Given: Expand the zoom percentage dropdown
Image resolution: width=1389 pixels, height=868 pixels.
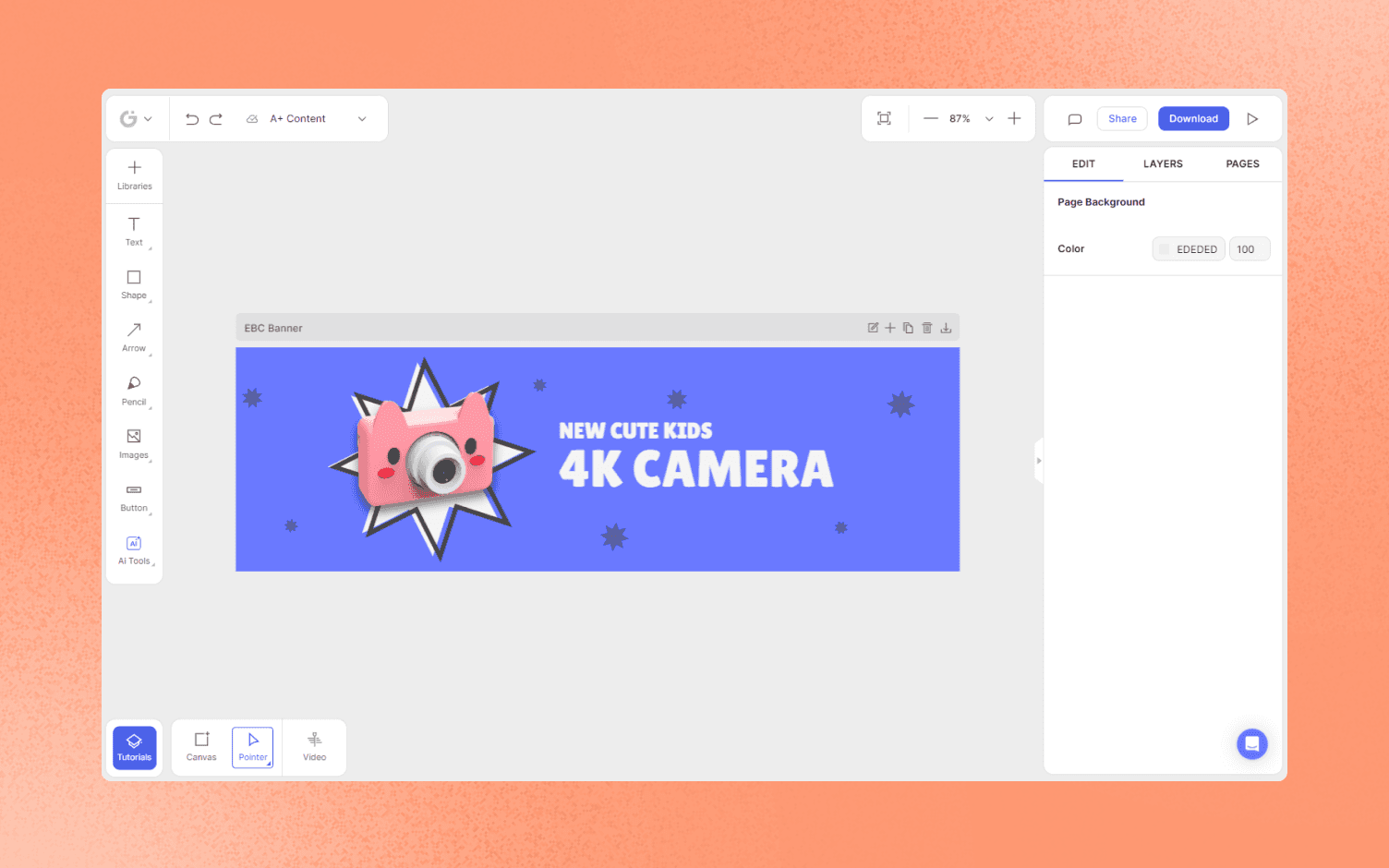Looking at the screenshot, I should point(988,118).
